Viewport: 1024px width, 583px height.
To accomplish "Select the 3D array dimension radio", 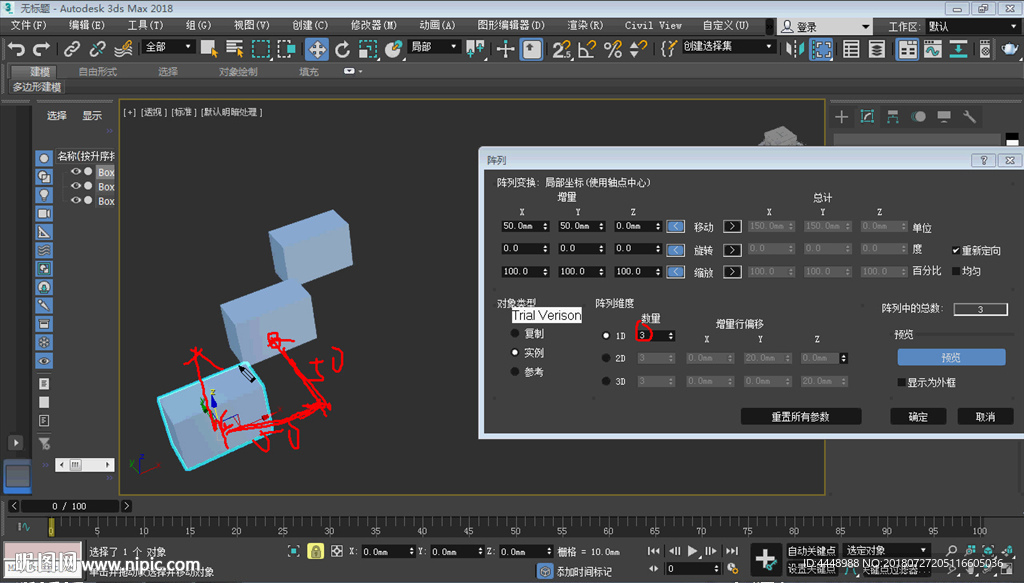I will click(606, 381).
